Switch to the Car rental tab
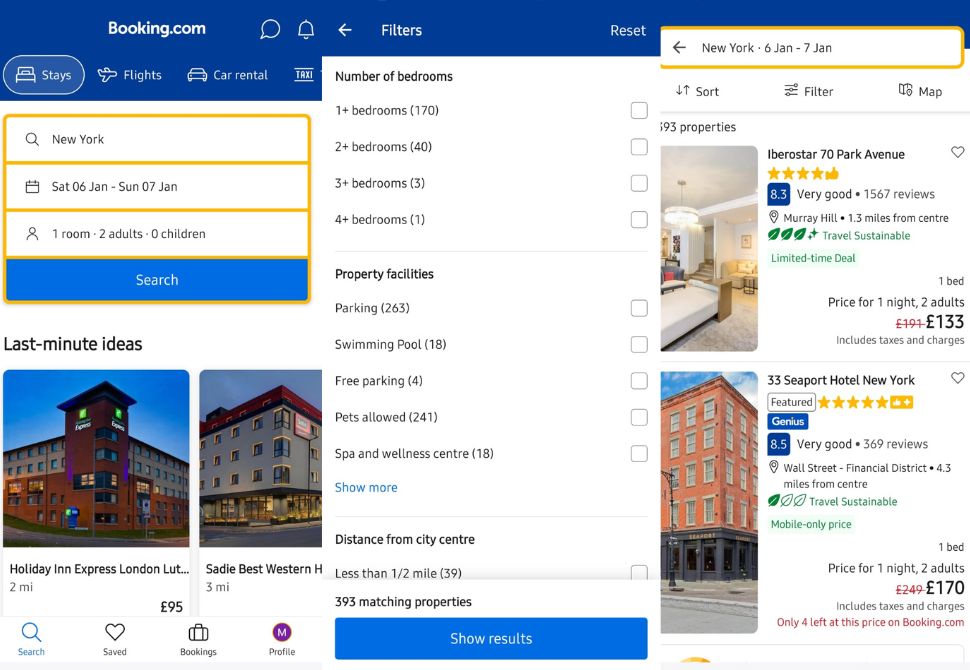The image size is (970, 670). tap(228, 75)
